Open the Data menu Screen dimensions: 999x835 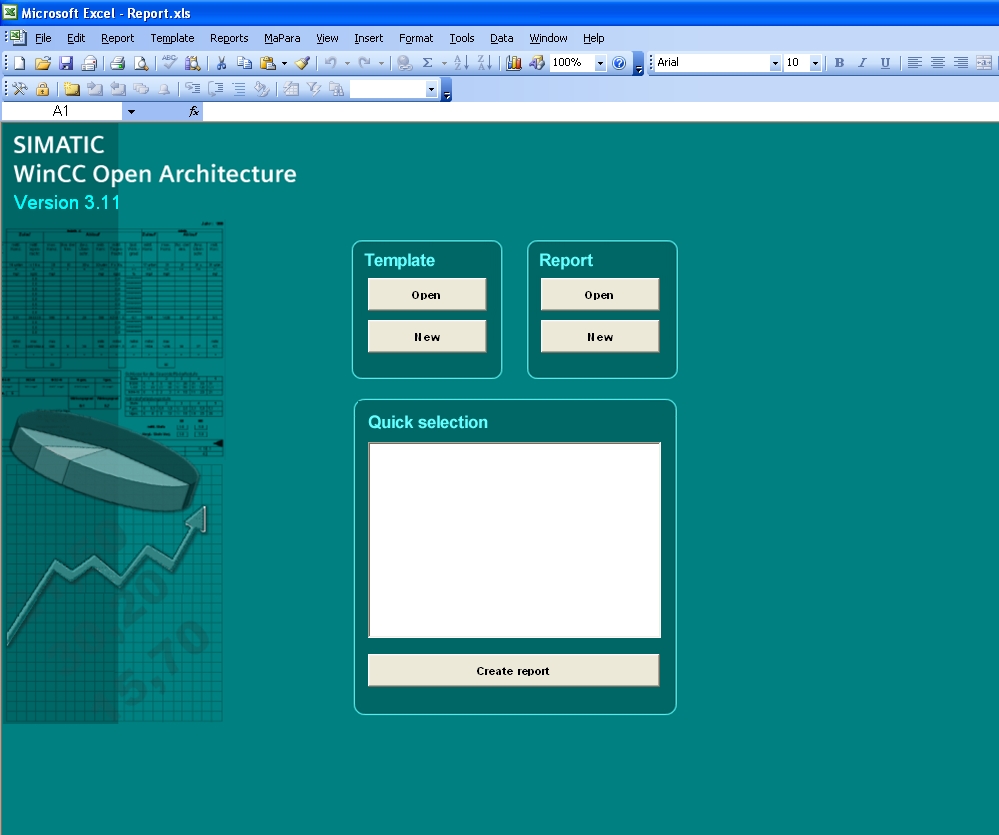point(501,38)
